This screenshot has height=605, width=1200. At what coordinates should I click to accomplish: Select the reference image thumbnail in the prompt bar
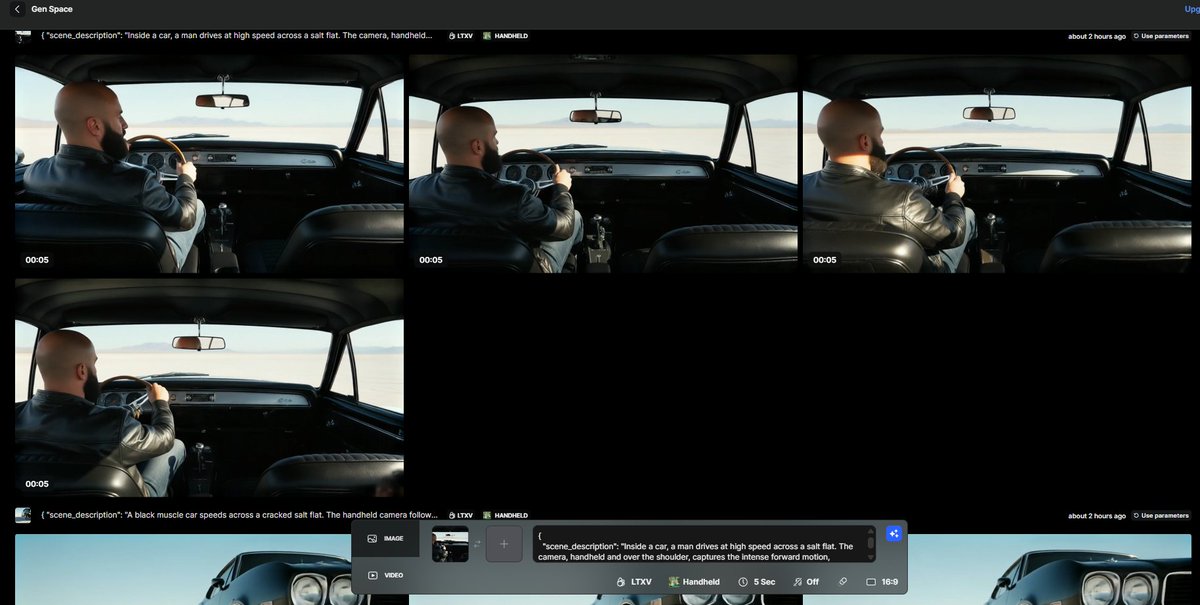450,544
